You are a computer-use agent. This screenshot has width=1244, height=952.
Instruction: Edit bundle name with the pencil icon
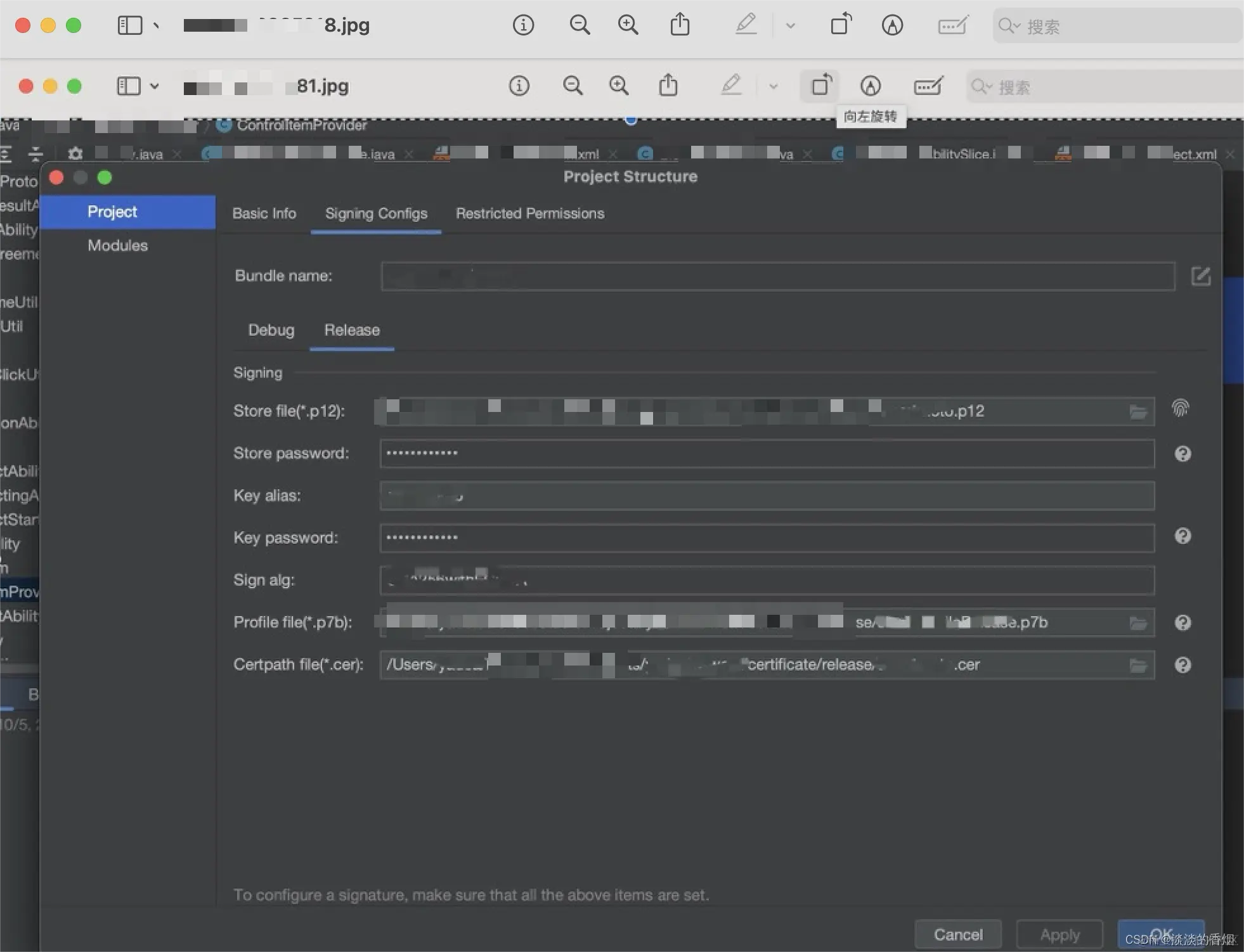(1200, 276)
